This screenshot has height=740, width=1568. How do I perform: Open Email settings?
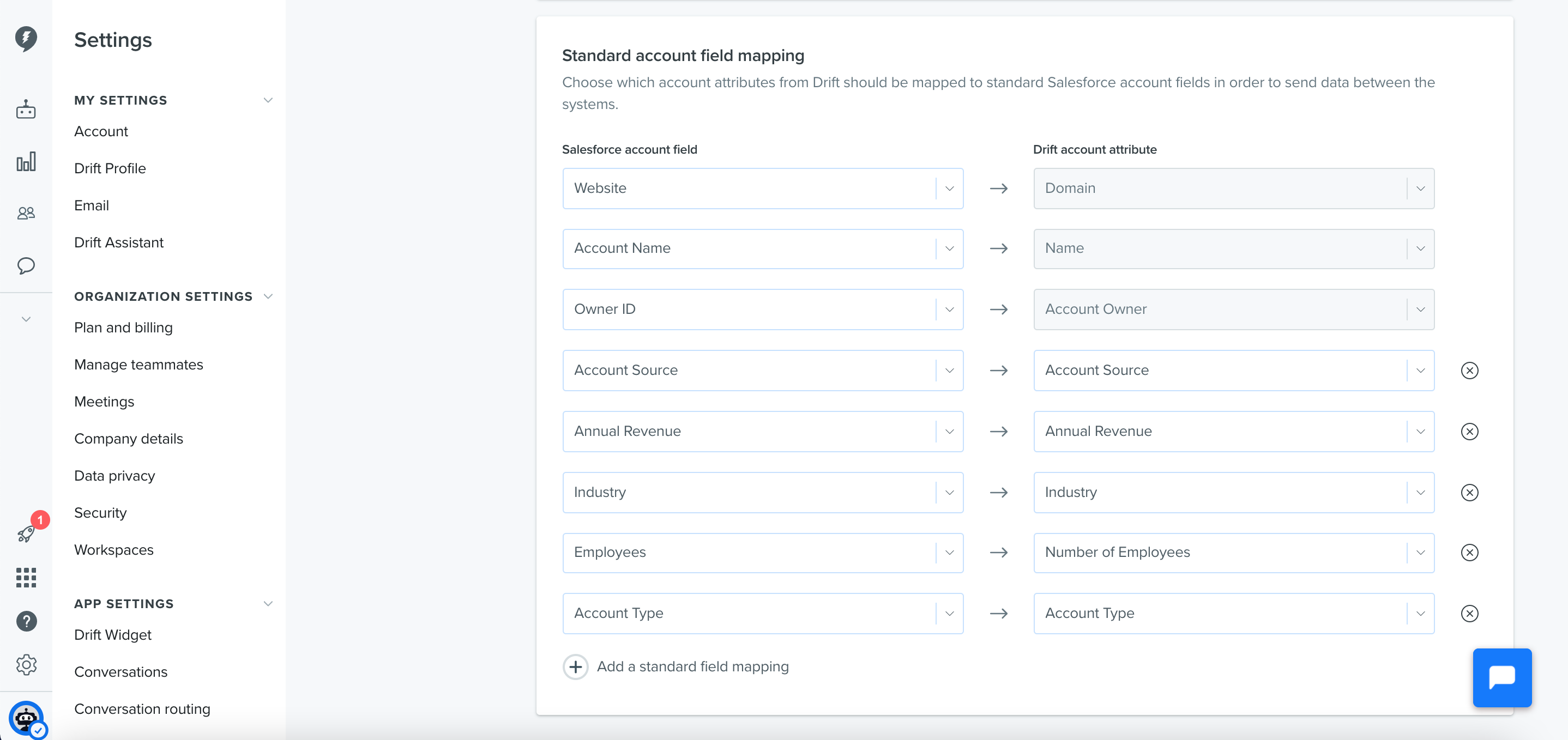(91, 205)
